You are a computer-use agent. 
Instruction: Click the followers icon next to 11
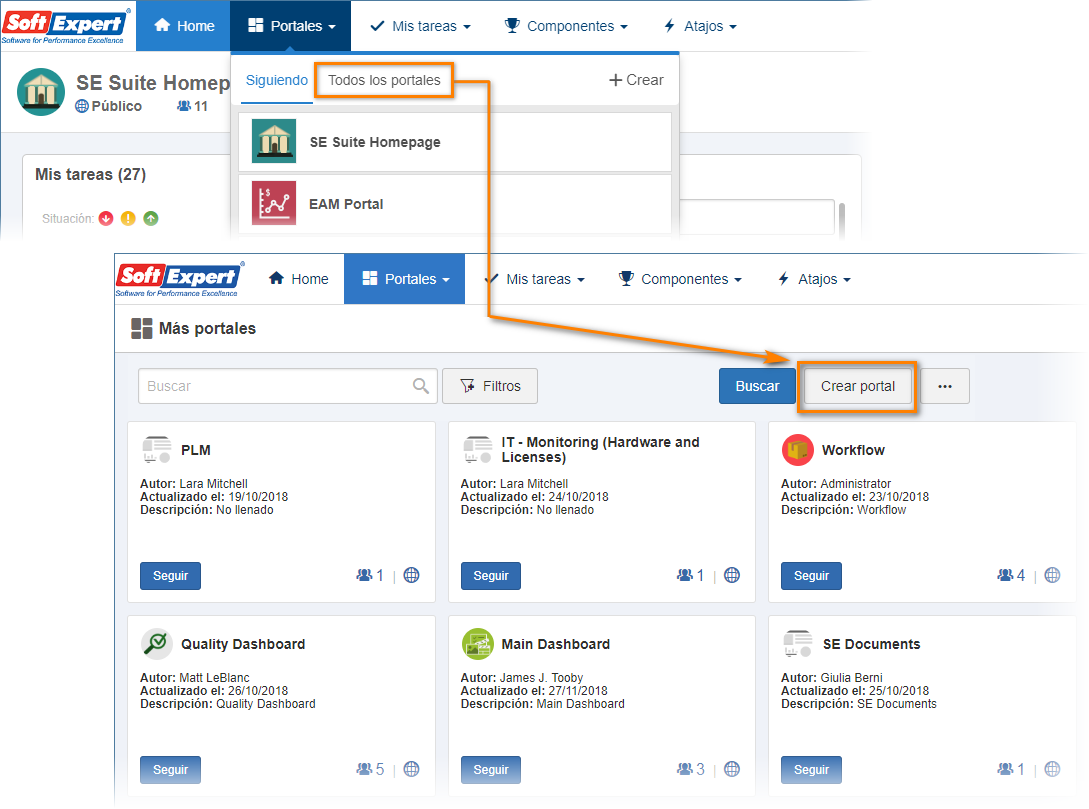tap(184, 106)
